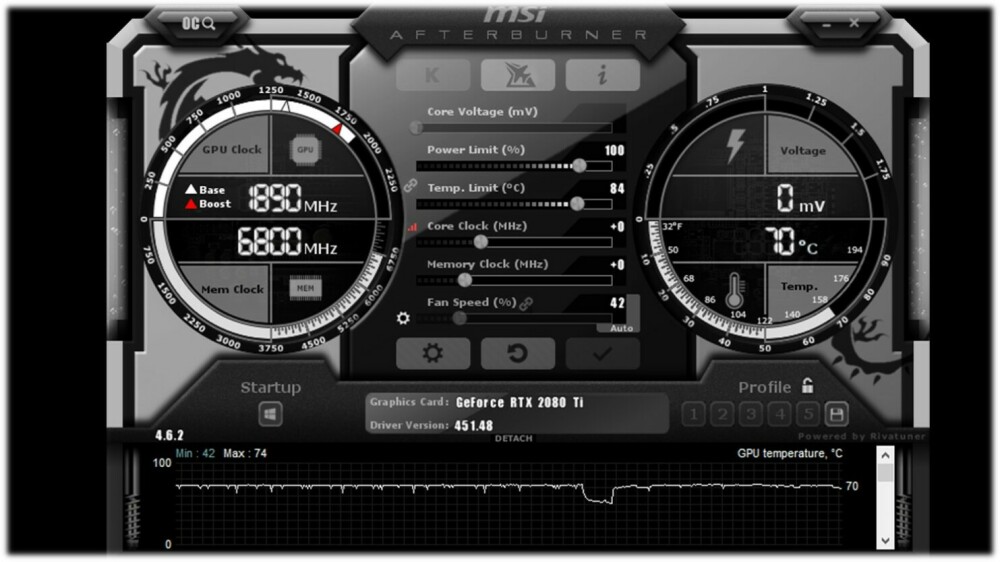1000x562 pixels.
Task: Click the graph scroll up arrow
Action: click(x=885, y=455)
